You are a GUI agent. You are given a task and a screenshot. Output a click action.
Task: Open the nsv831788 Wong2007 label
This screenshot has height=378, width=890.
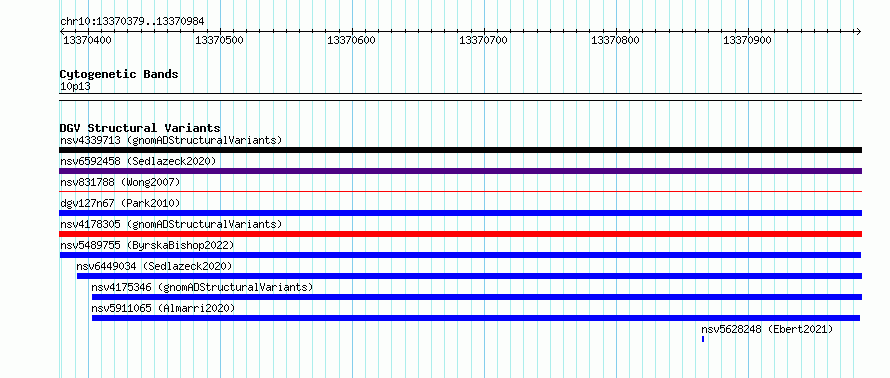(120, 182)
